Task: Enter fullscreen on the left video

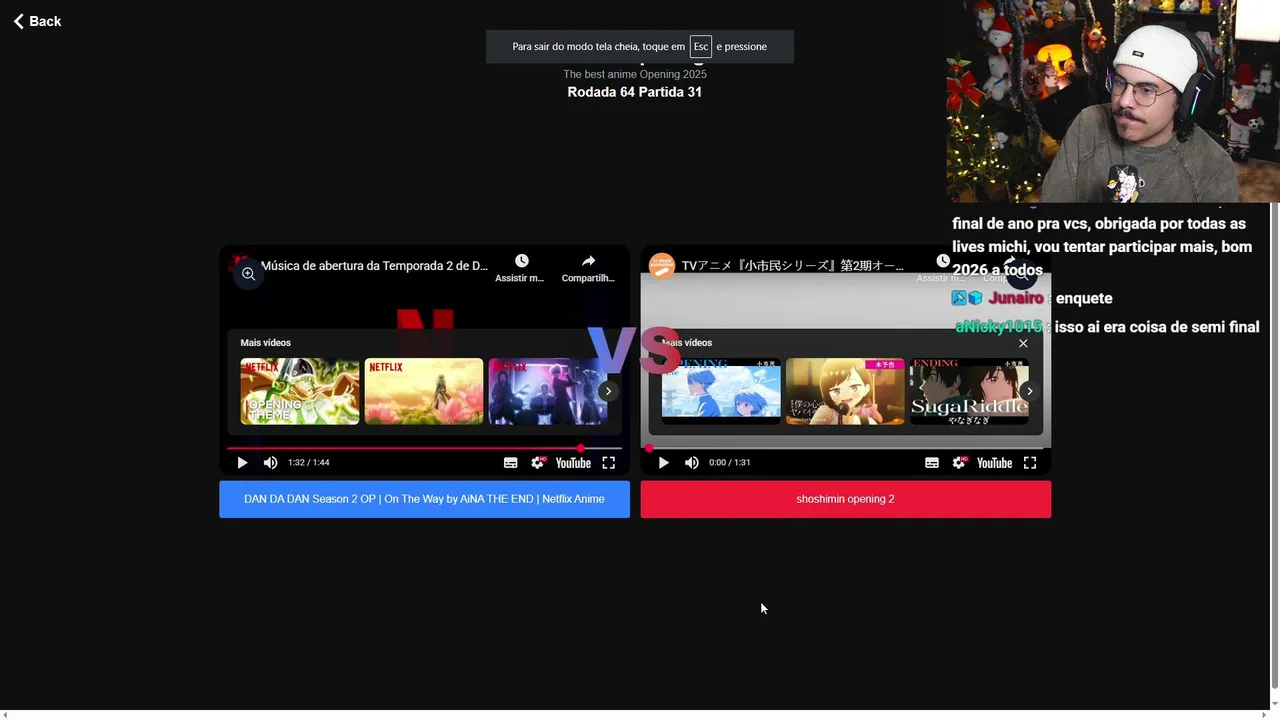Action: click(x=608, y=463)
